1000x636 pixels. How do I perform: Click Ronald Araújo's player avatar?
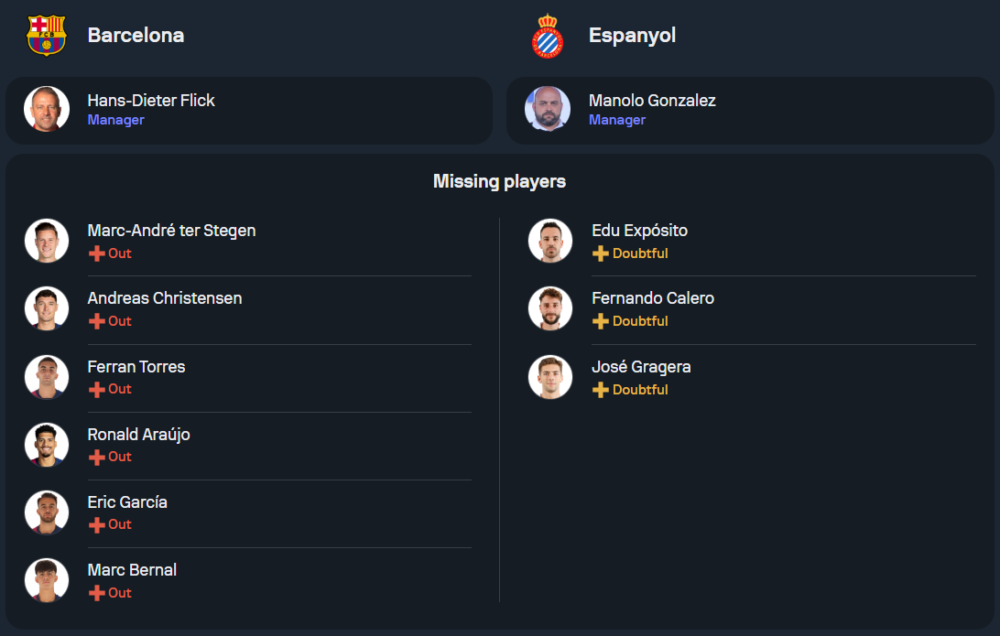(x=47, y=445)
